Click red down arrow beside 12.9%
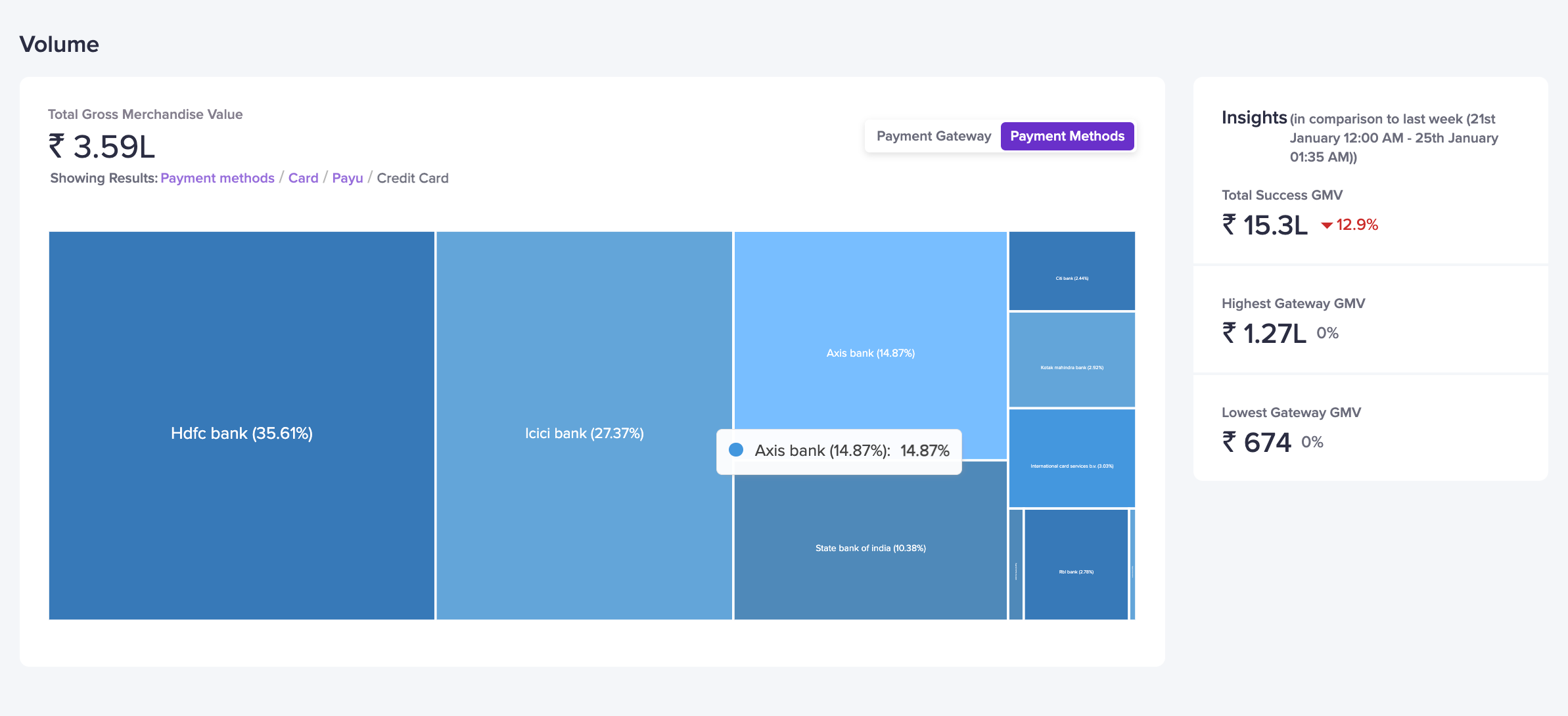Screen dimensions: 1568x716 point(1327,225)
